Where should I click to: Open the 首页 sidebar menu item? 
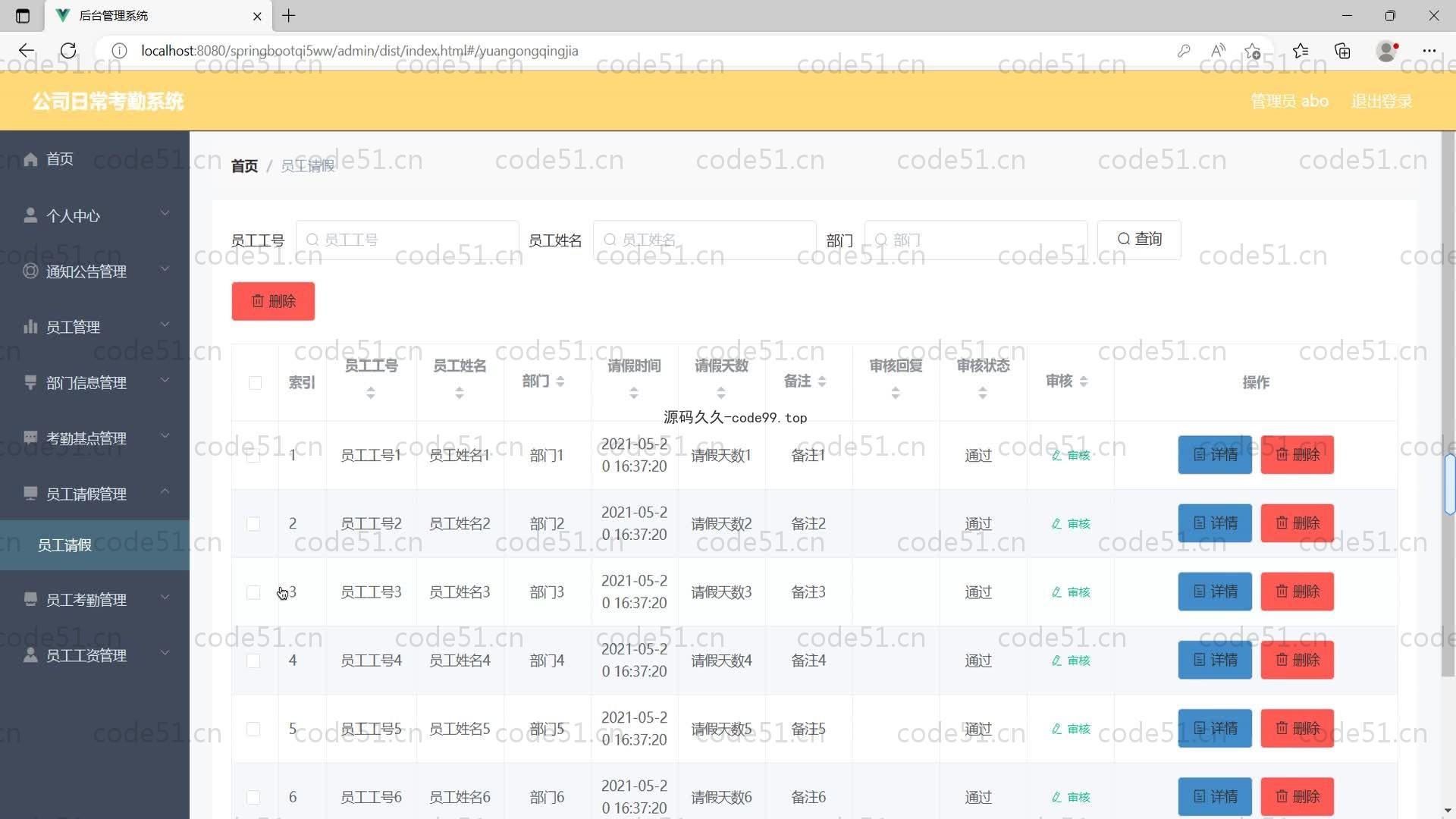point(95,158)
